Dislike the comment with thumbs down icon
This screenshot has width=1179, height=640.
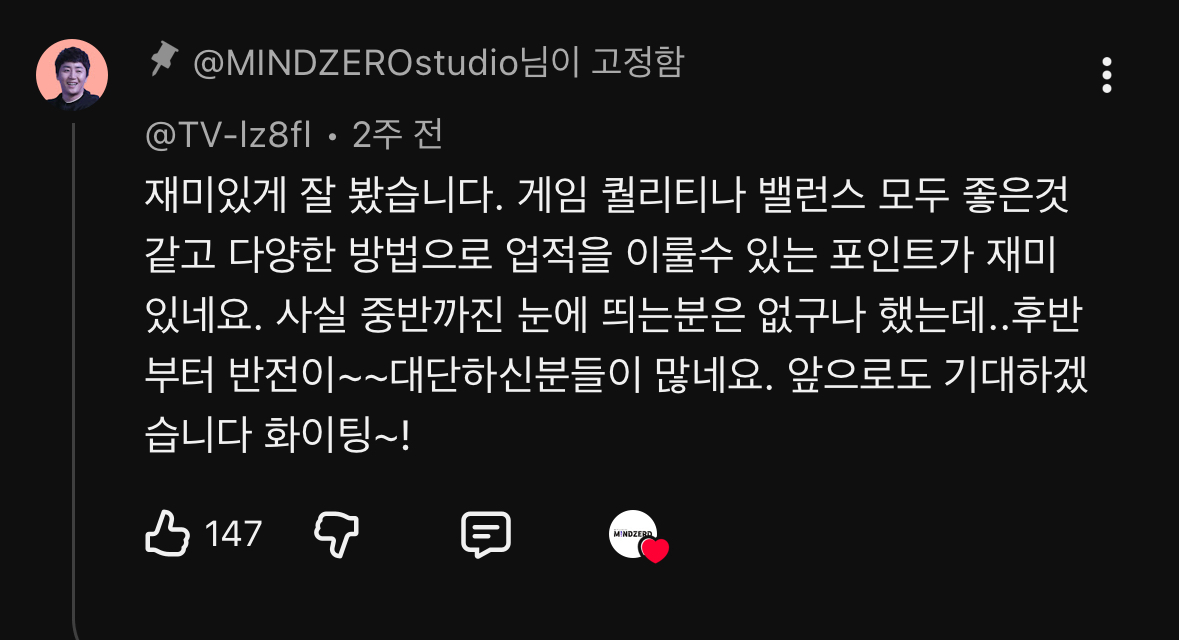(336, 534)
